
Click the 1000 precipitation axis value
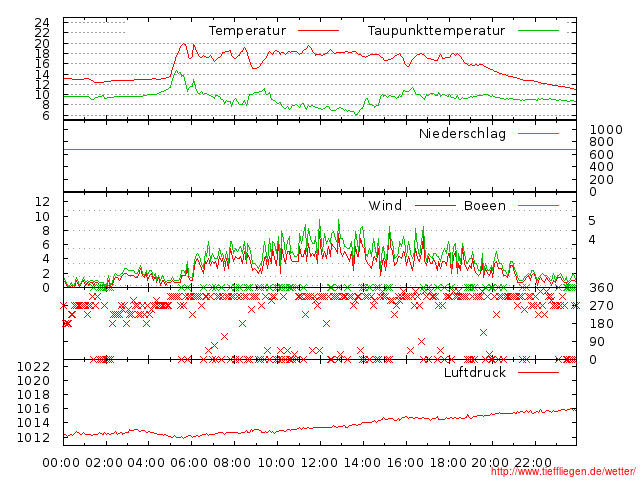click(x=606, y=130)
